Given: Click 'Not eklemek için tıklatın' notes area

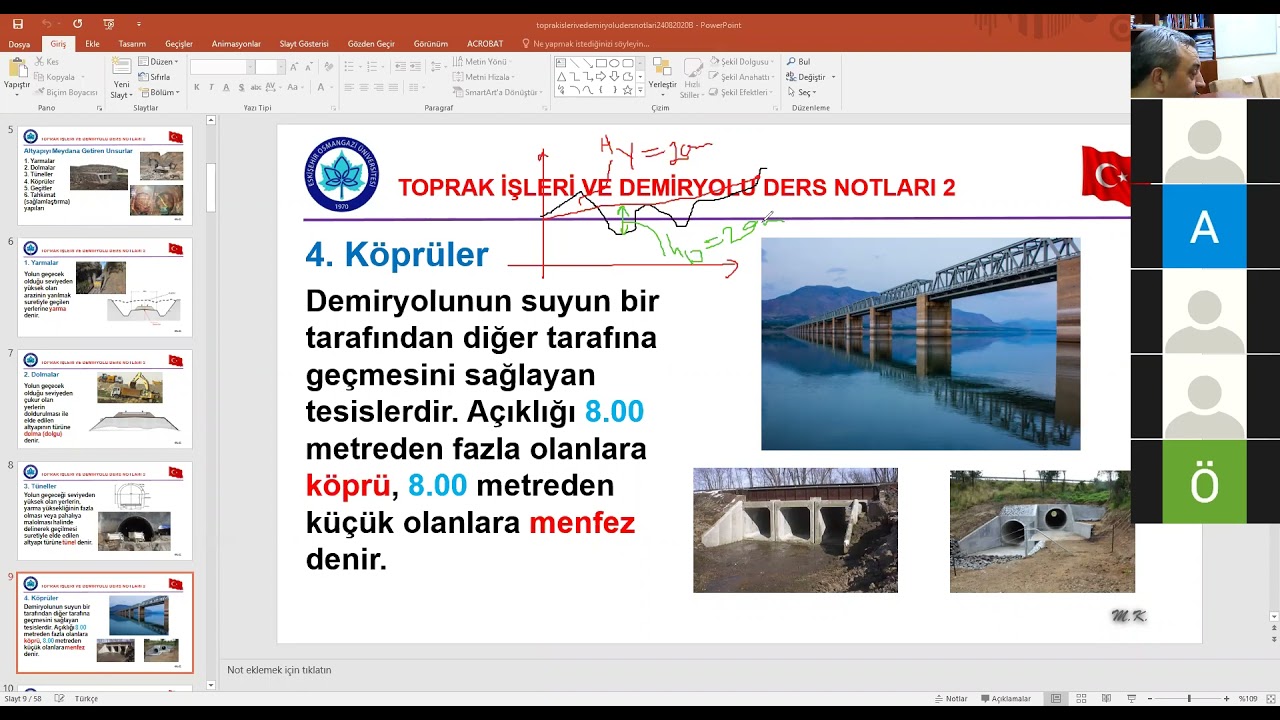Looking at the screenshot, I should click(x=279, y=670).
